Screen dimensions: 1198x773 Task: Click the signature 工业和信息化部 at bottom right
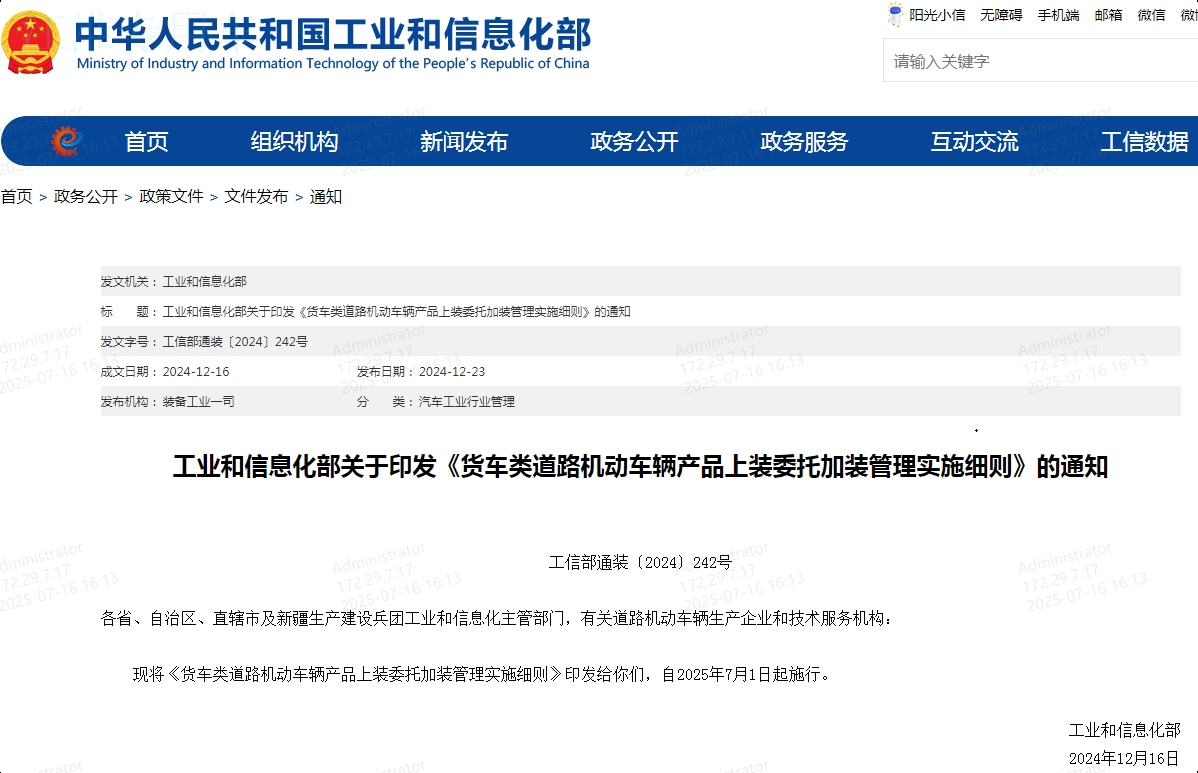[1124, 730]
